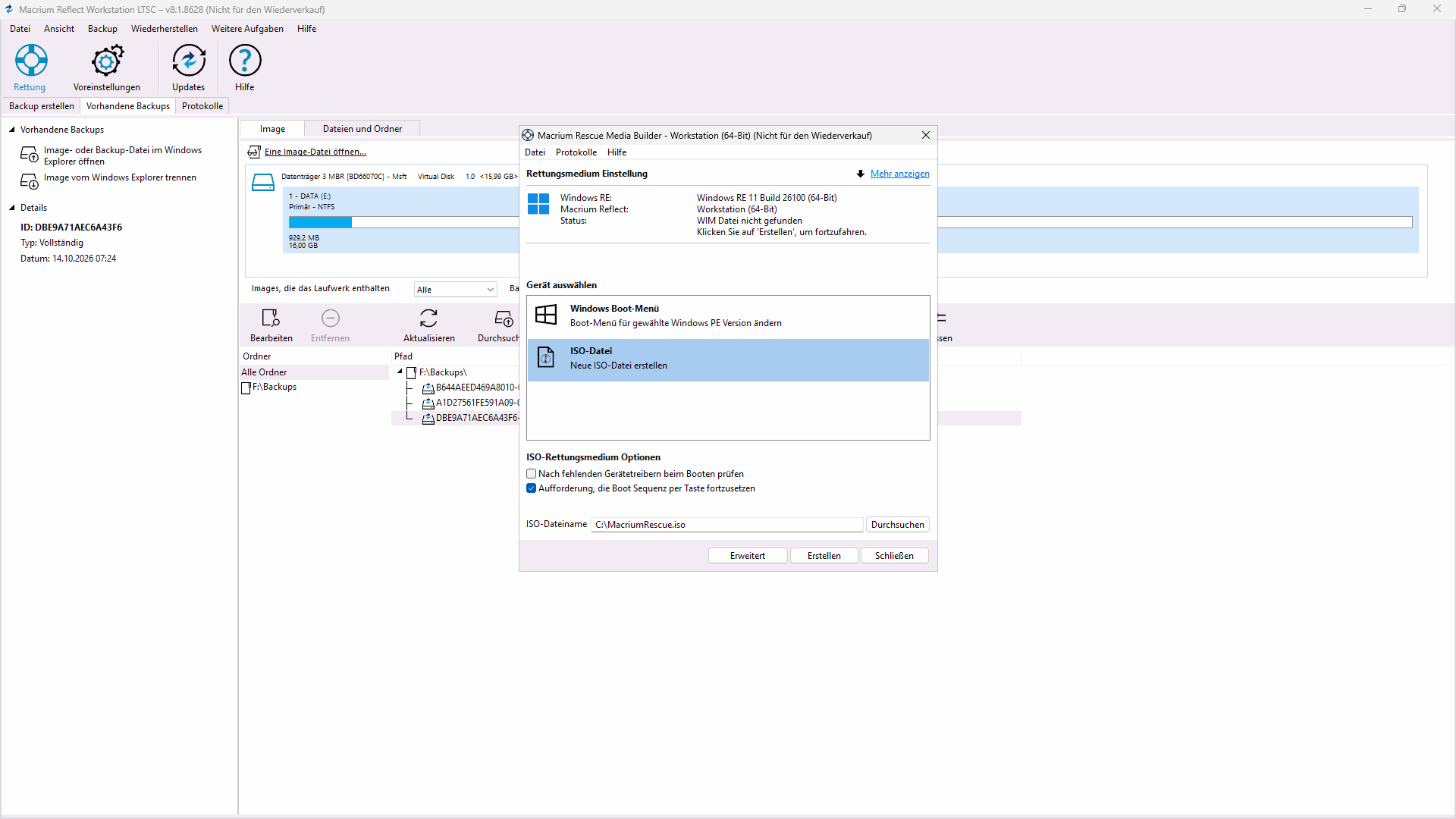Toggle checkbox for F:\Backups in Ordner list
1456x819 pixels.
pos(246,388)
